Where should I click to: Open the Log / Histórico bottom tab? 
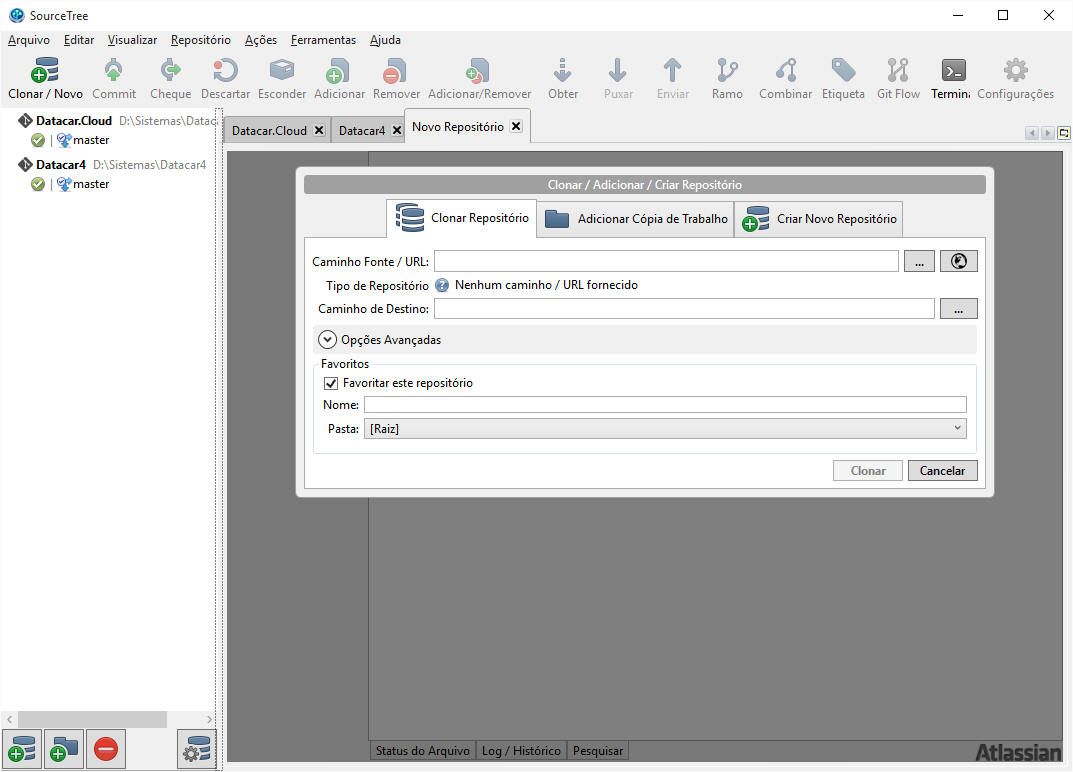coord(521,751)
